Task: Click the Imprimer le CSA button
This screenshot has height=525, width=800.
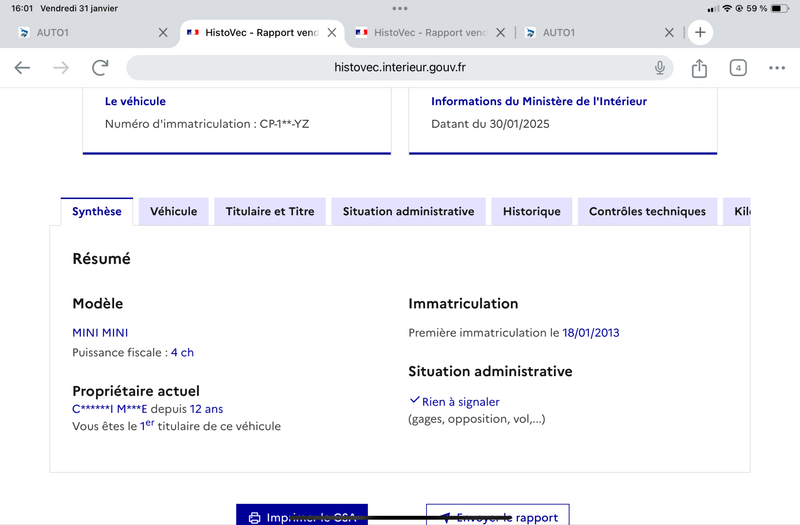Action: [302, 515]
